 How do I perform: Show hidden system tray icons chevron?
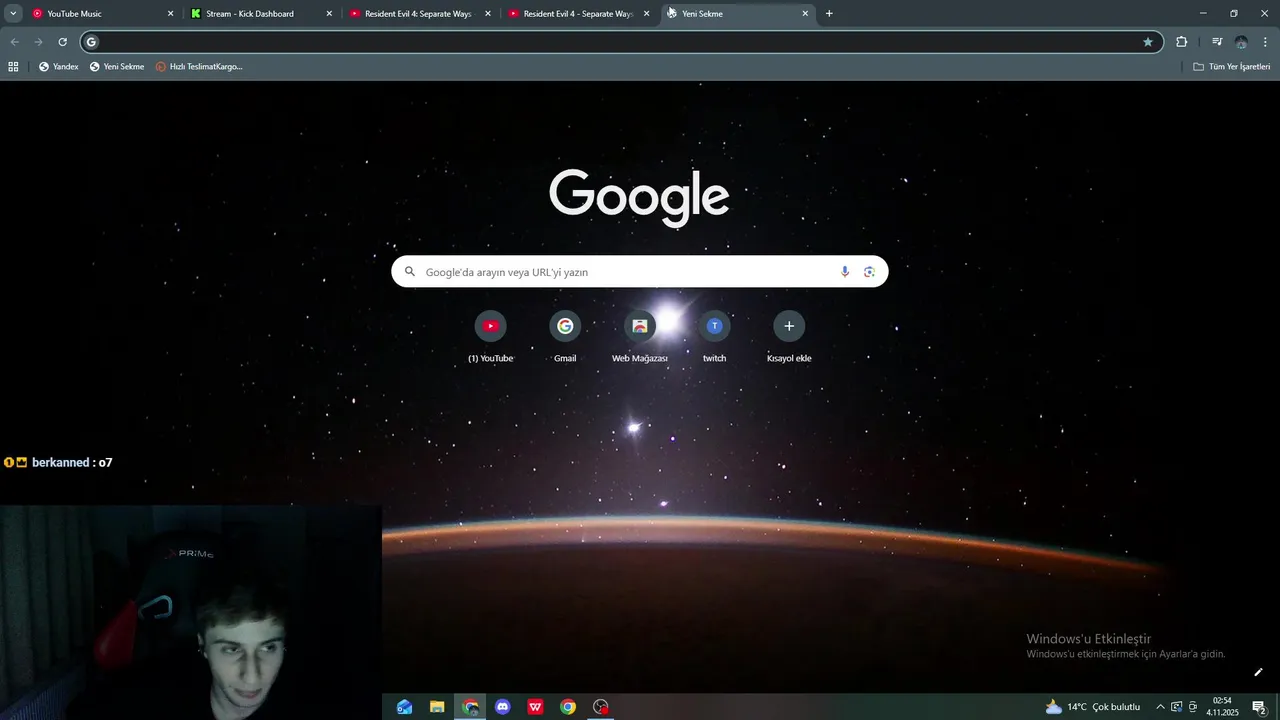(x=1160, y=707)
